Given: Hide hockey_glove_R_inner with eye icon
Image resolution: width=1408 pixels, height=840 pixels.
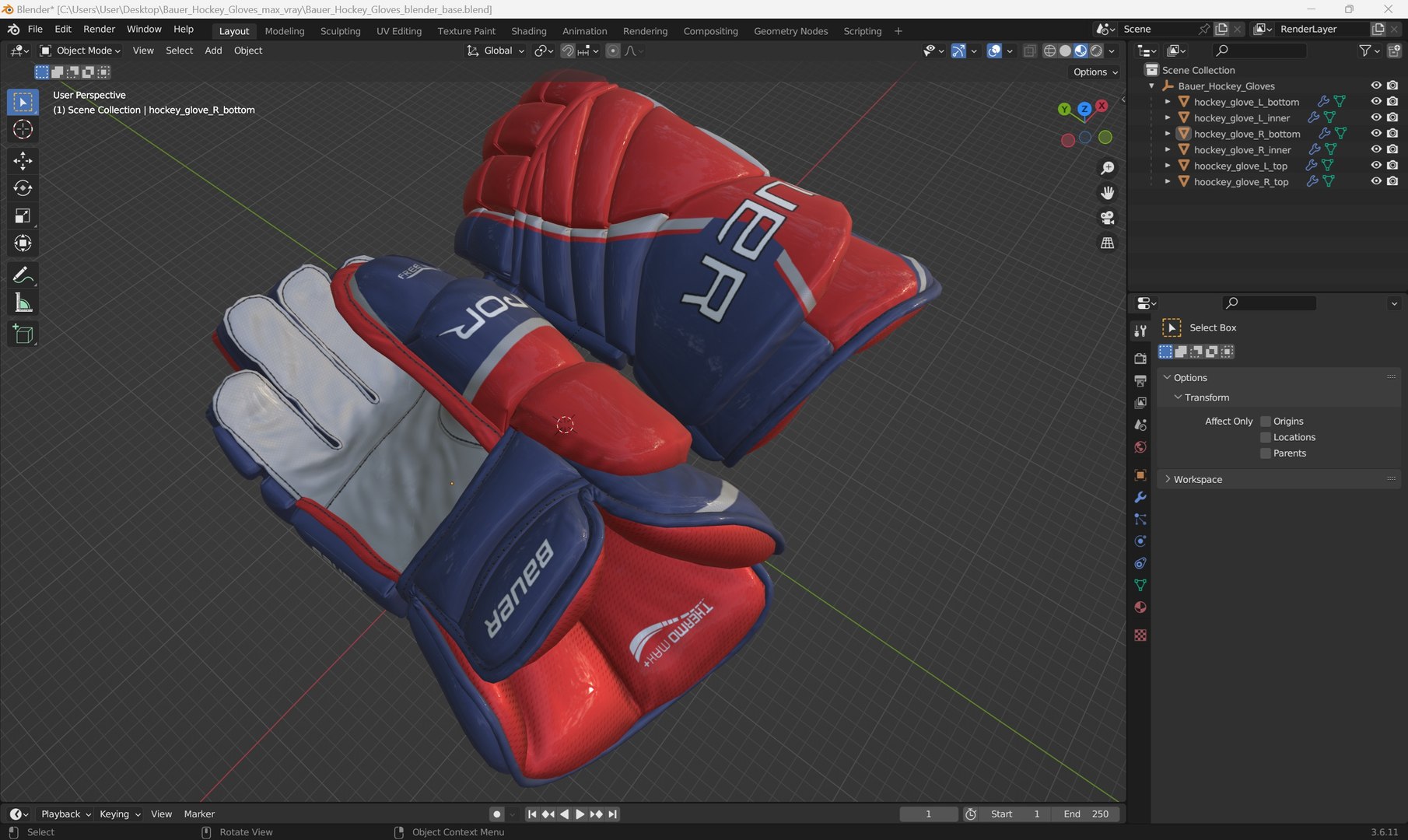Looking at the screenshot, I should tap(1376, 149).
